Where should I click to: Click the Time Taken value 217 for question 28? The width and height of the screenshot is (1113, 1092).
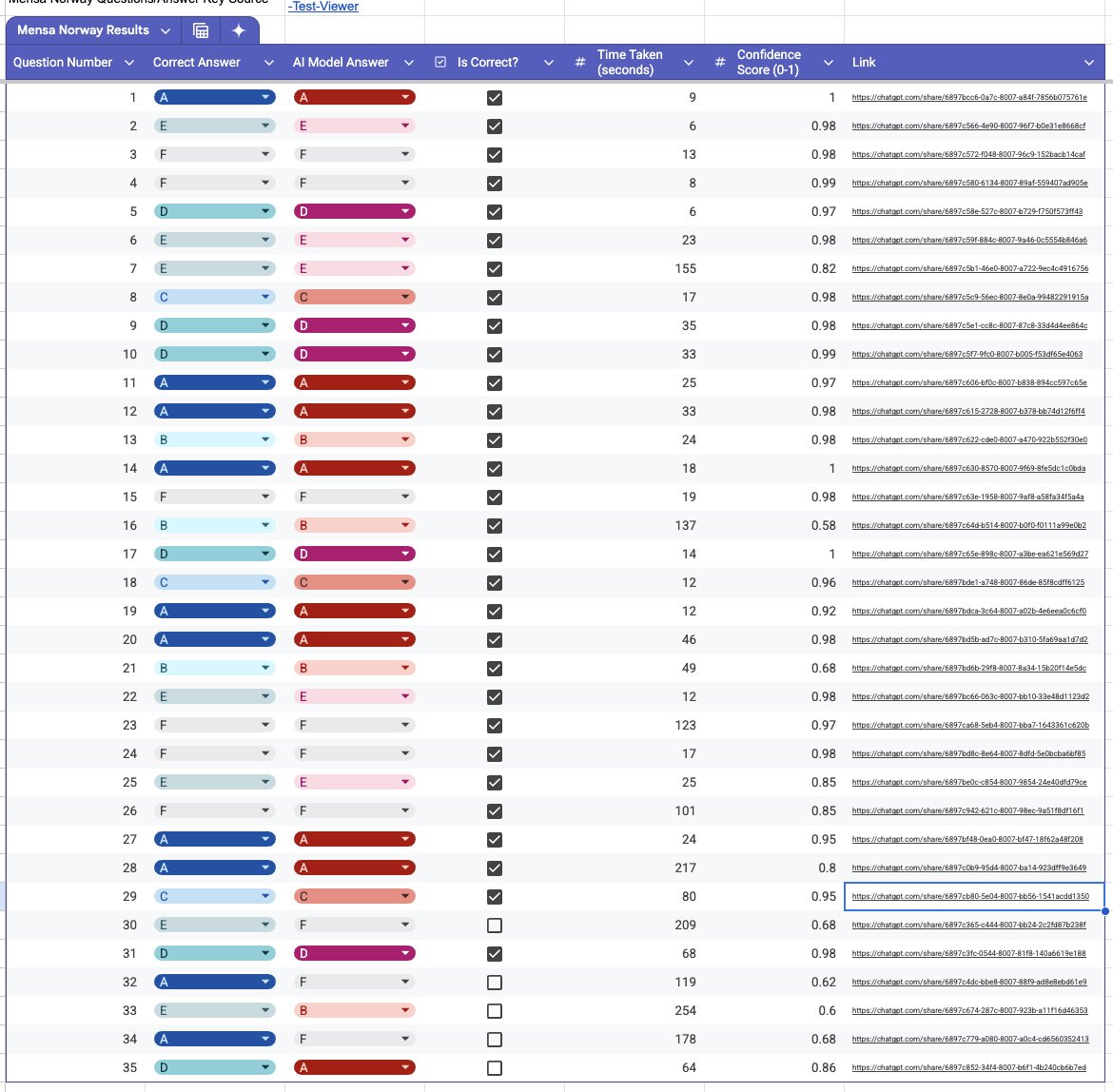683,868
